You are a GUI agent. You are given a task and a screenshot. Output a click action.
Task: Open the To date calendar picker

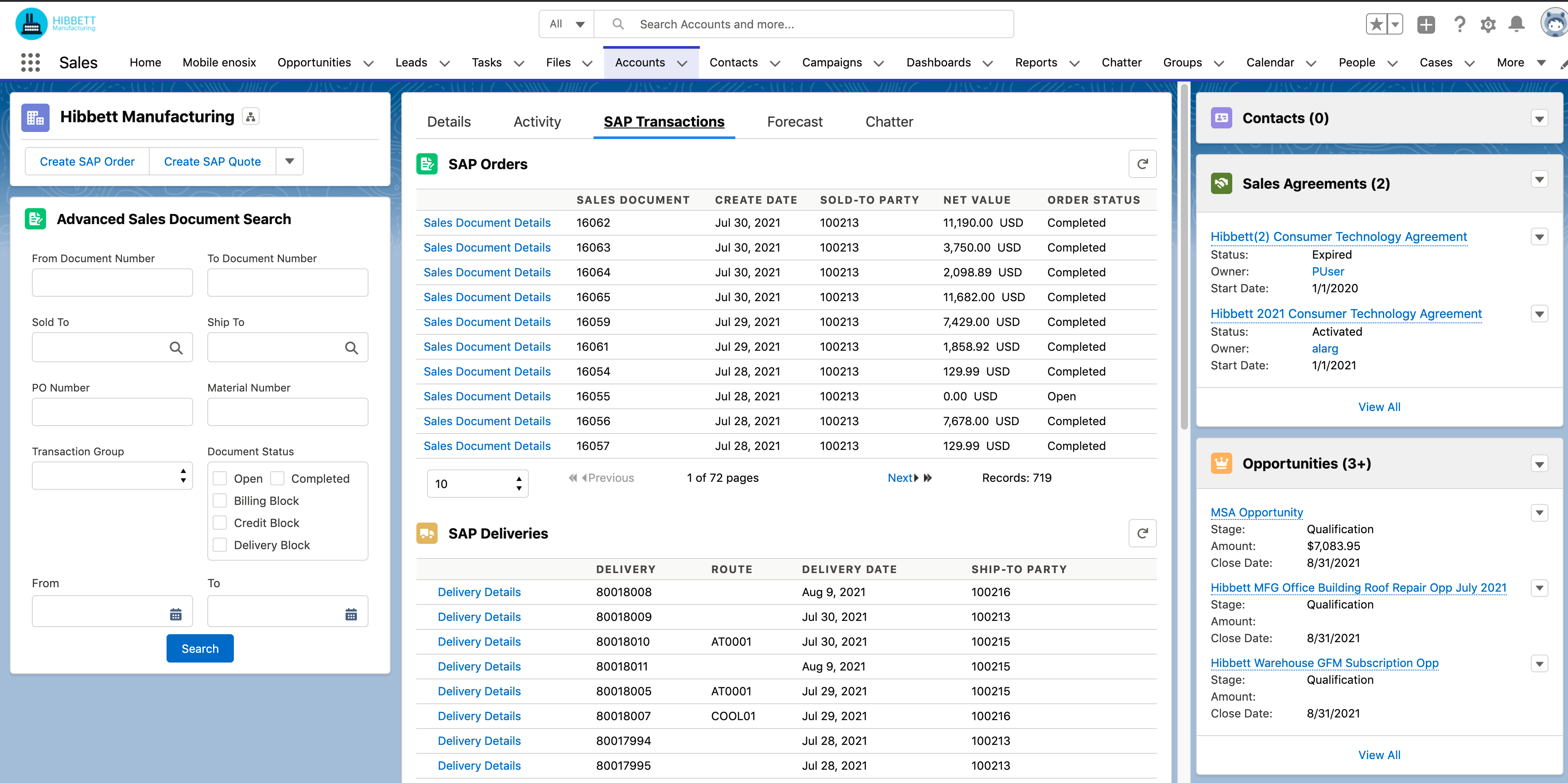pyautogui.click(x=351, y=614)
